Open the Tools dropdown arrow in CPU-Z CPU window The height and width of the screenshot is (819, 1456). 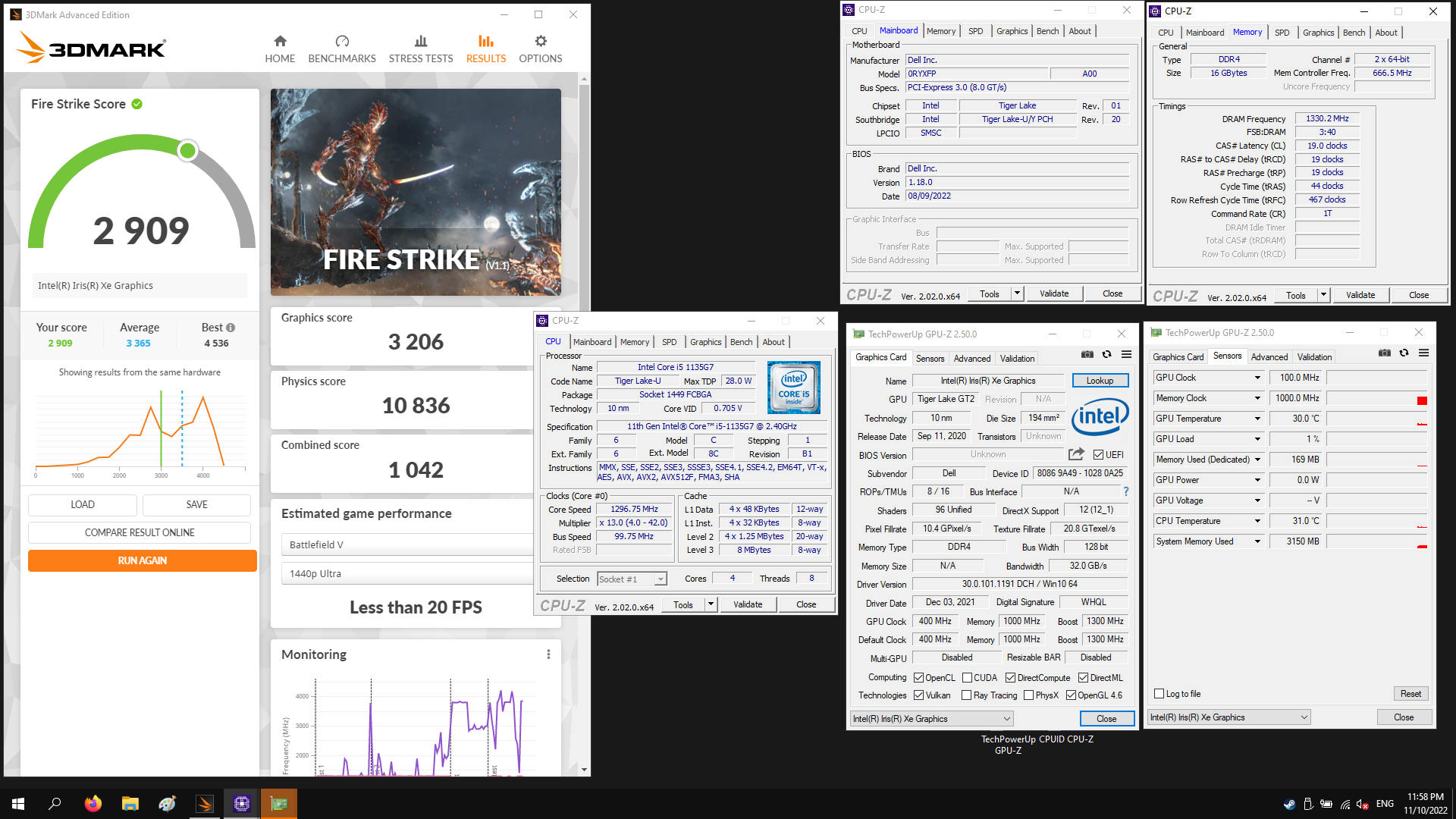pyautogui.click(x=710, y=604)
